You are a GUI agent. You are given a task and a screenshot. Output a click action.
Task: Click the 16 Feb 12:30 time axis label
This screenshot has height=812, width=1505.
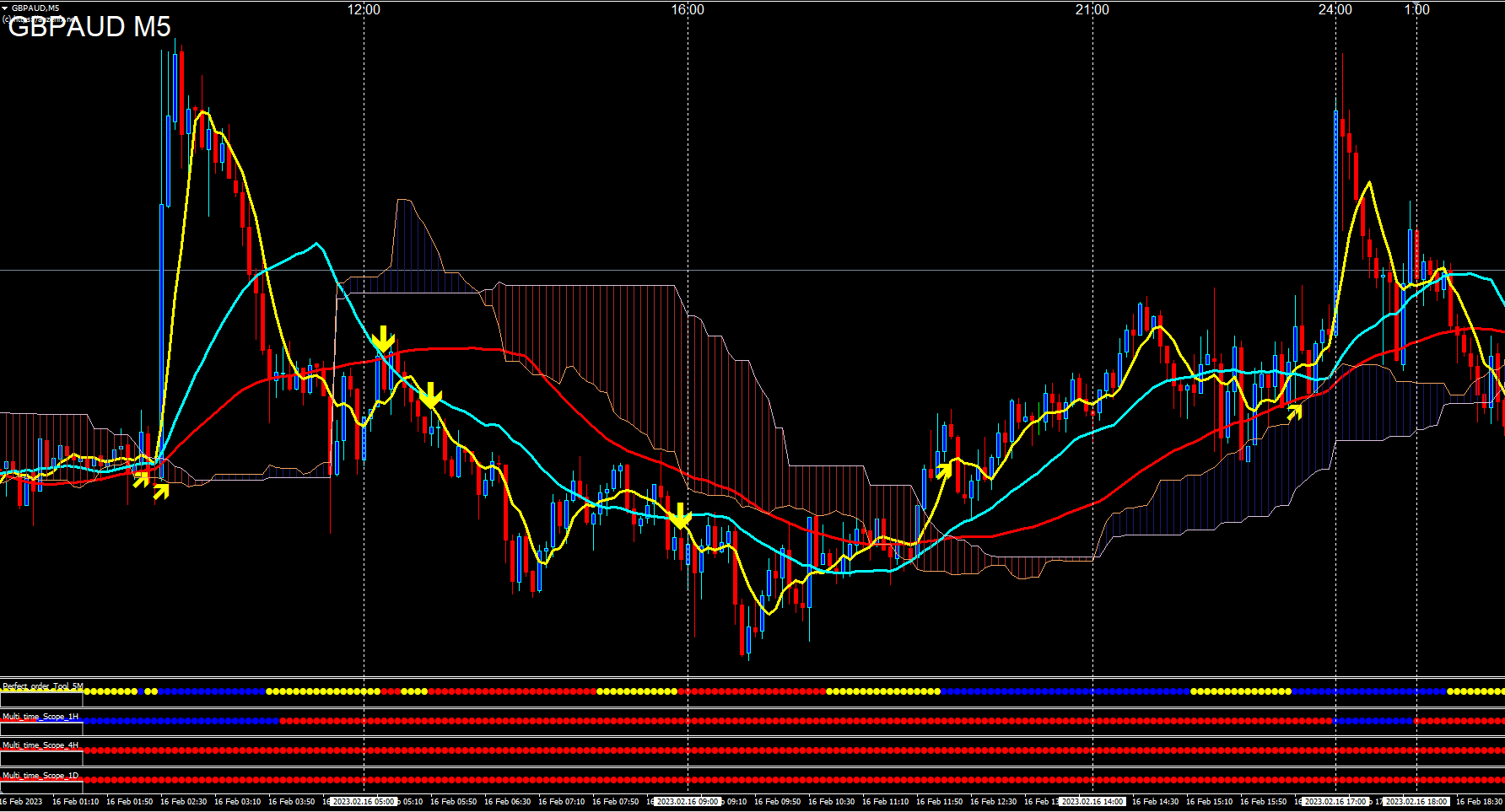pyautogui.click(x=993, y=802)
